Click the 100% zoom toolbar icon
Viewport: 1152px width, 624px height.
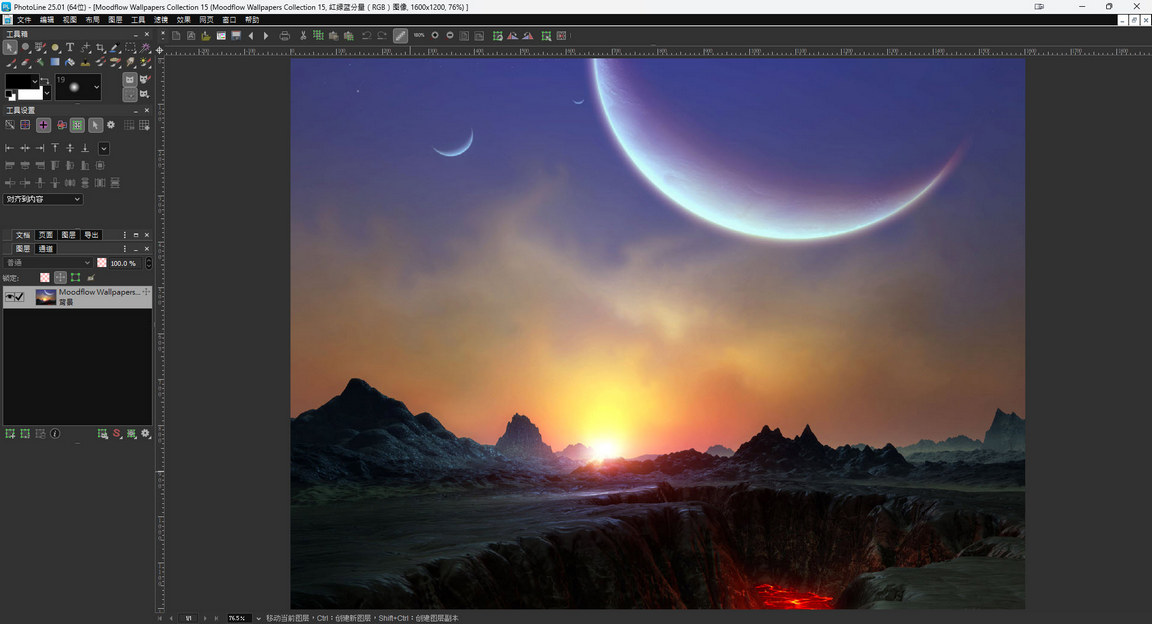click(x=419, y=36)
